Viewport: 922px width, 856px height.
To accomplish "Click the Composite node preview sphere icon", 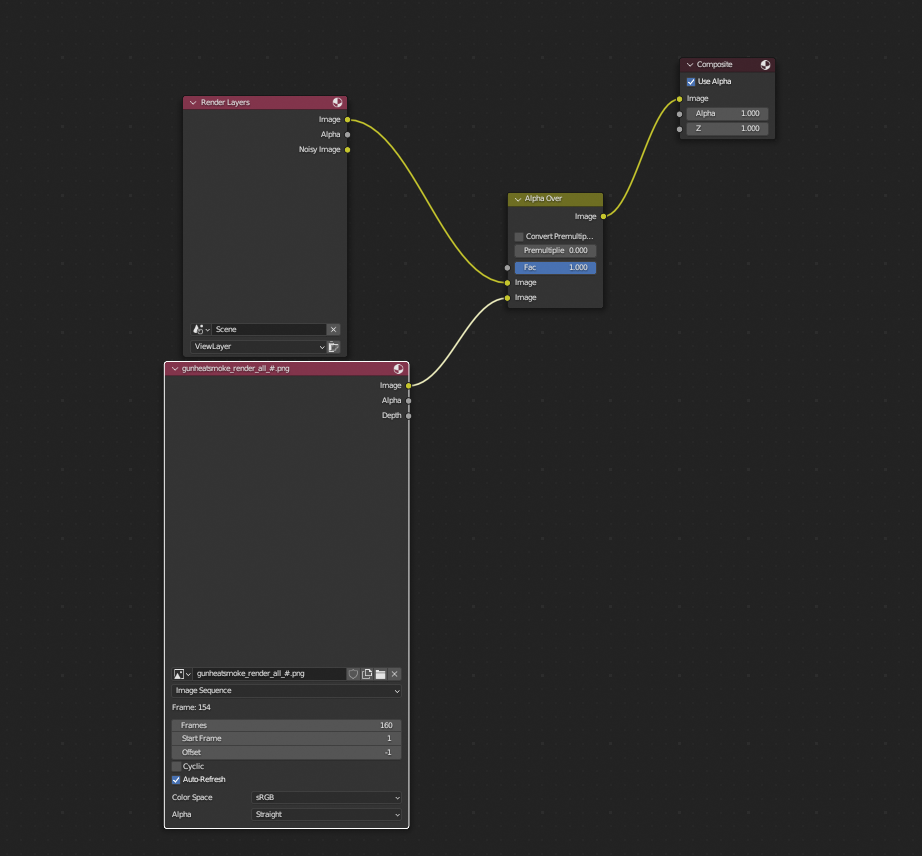I will tap(765, 65).
